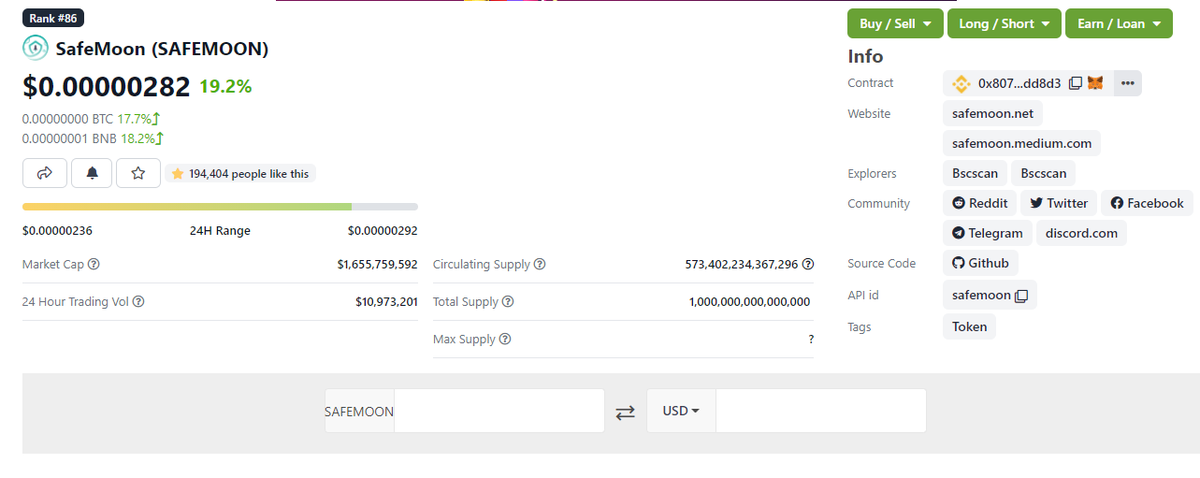Click the Rank #86 badge
Image resolution: width=1200 pixels, height=478 pixels.
pos(55,18)
